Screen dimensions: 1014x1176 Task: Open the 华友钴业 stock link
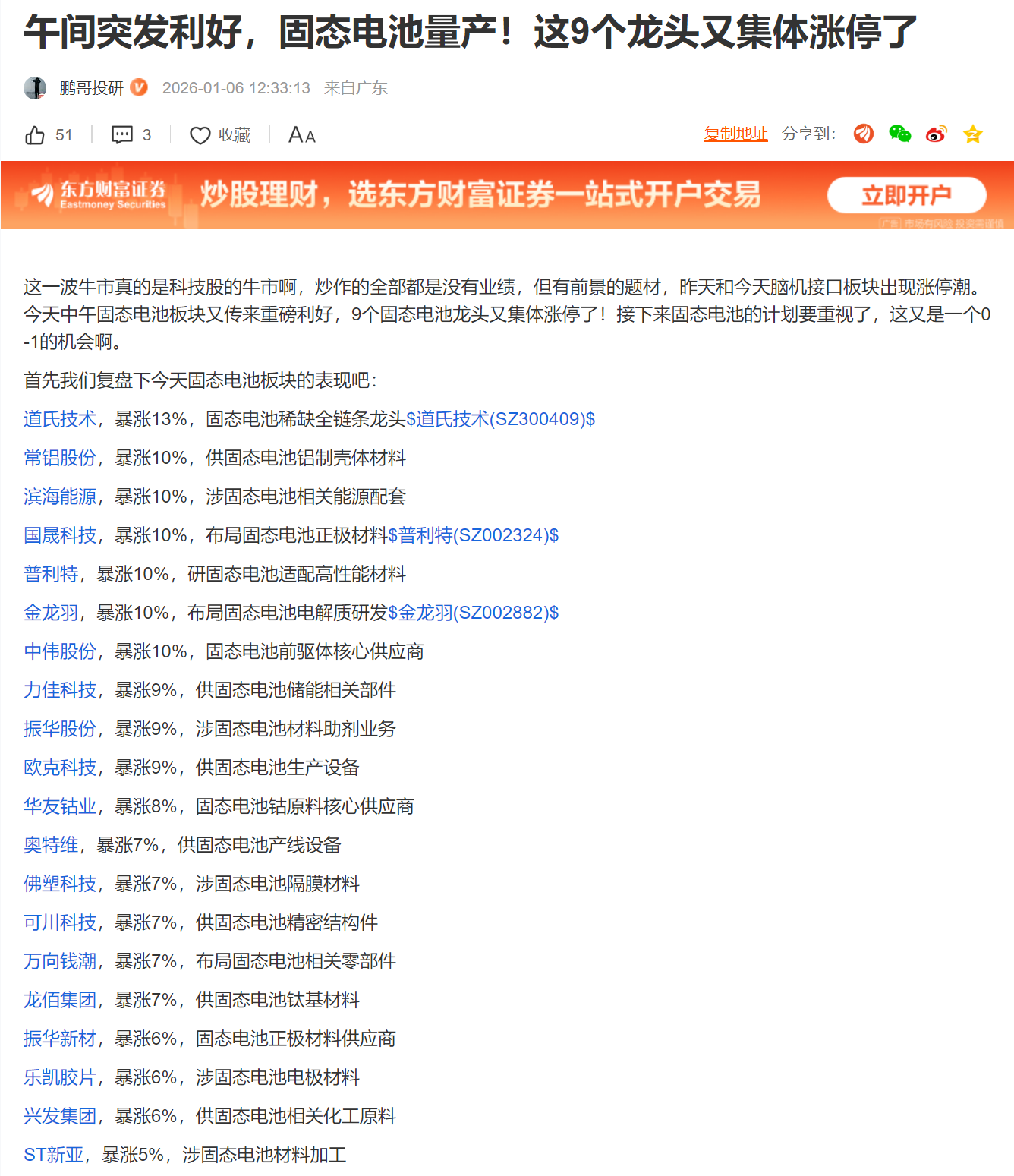click(x=60, y=806)
